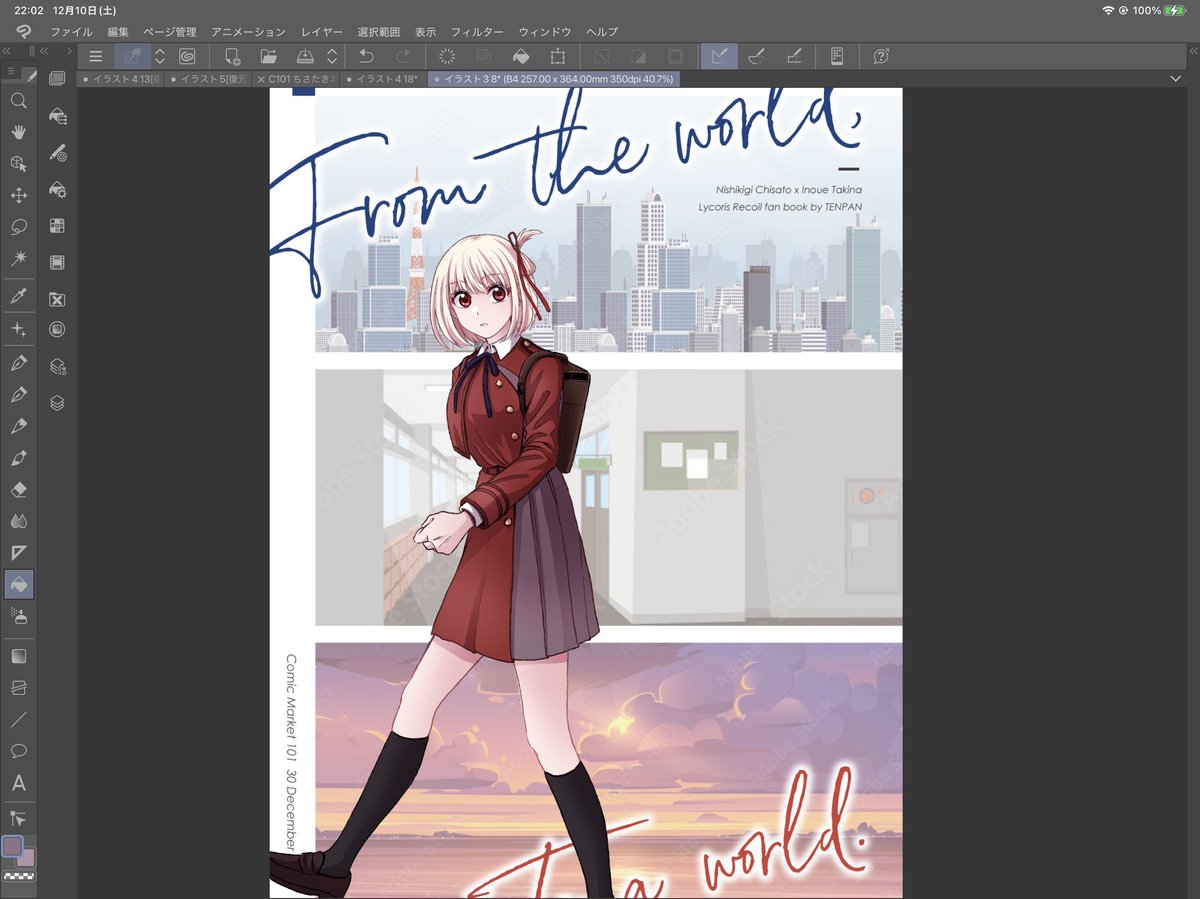Screen dimensions: 1200x899
Task: Select the Gradient tool
Action: pyautogui.click(x=18, y=656)
